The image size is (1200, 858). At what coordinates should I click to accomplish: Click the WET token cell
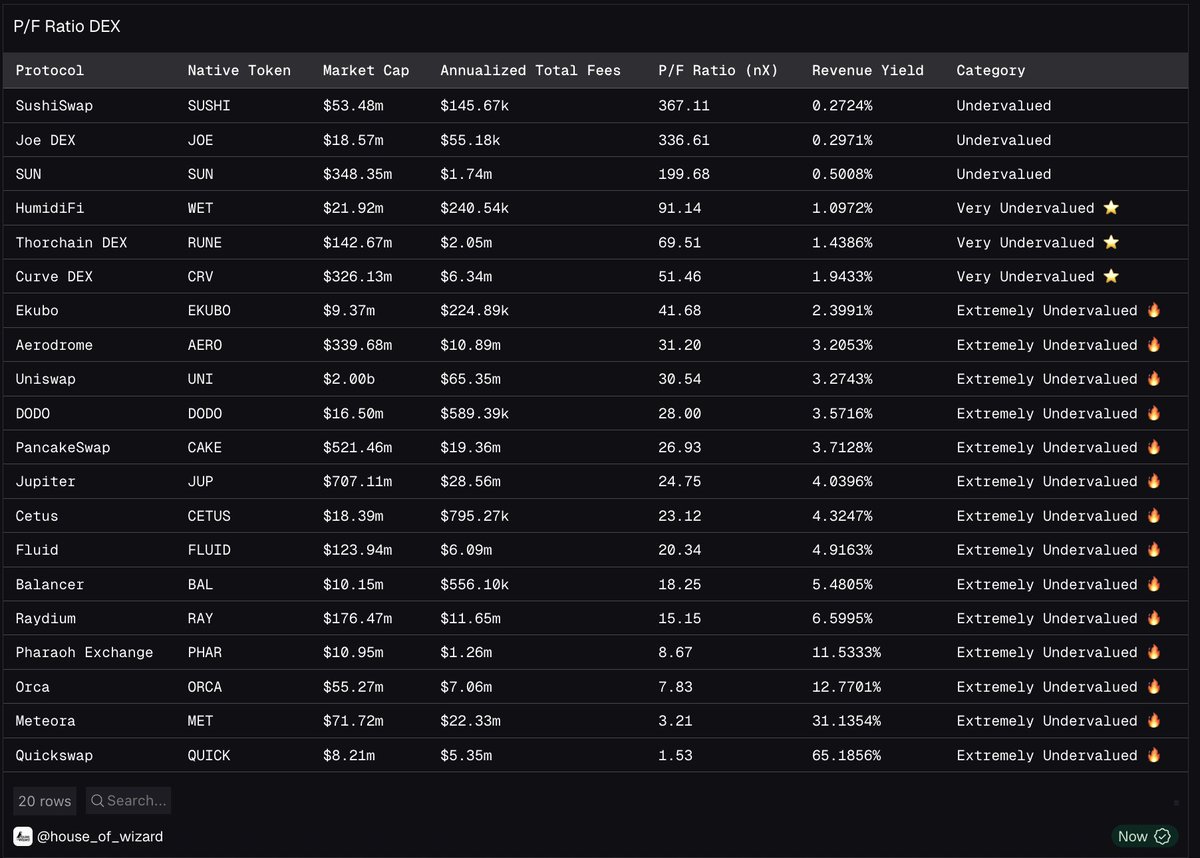coord(200,208)
